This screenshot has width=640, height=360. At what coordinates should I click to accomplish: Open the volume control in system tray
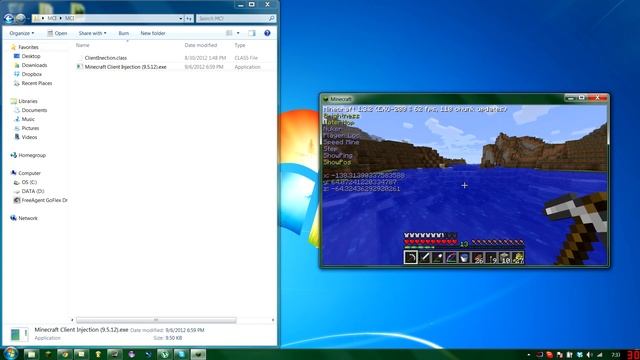tap(589, 355)
